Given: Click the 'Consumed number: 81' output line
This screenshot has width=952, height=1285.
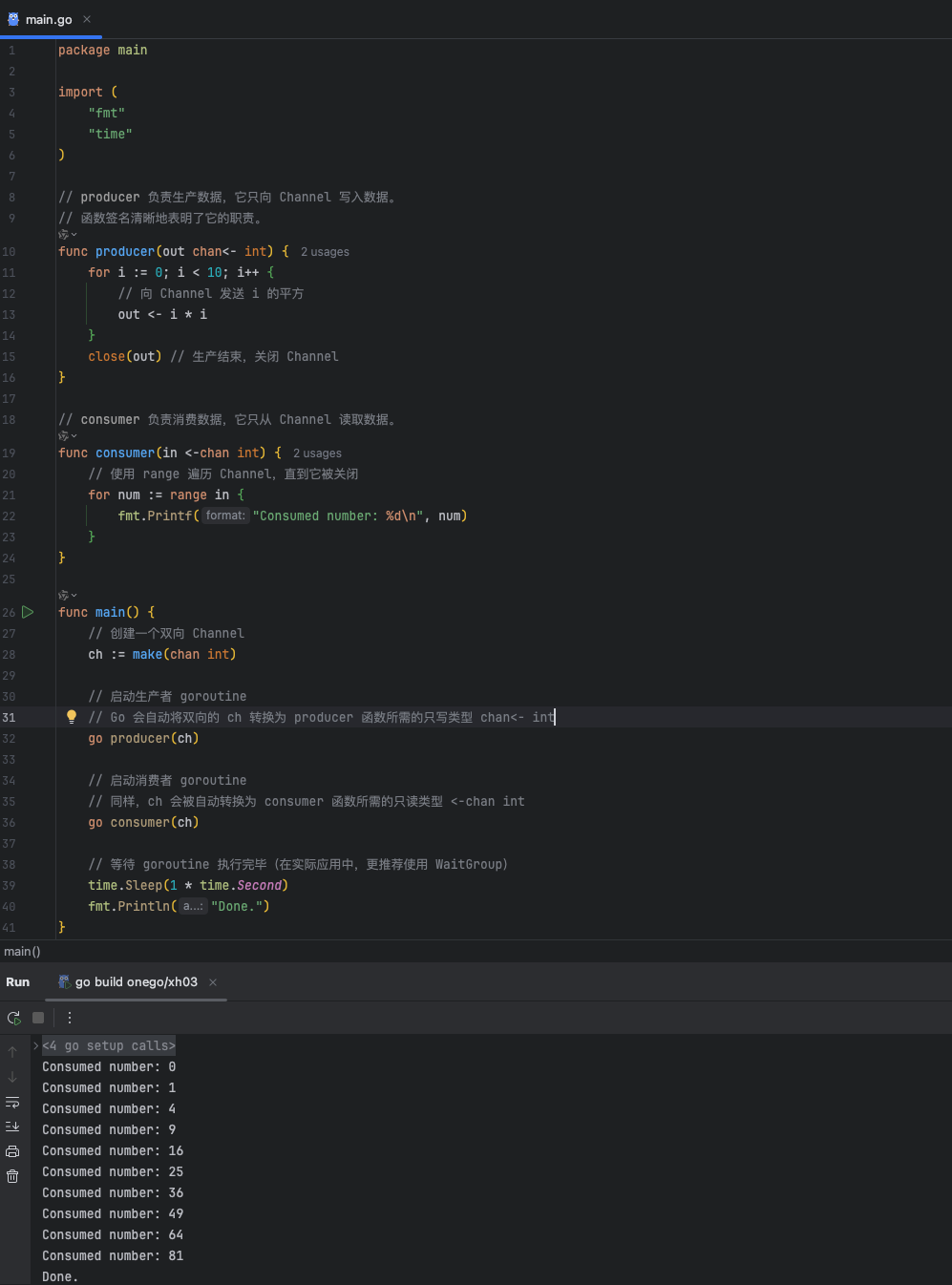Looking at the screenshot, I should [x=113, y=1255].
